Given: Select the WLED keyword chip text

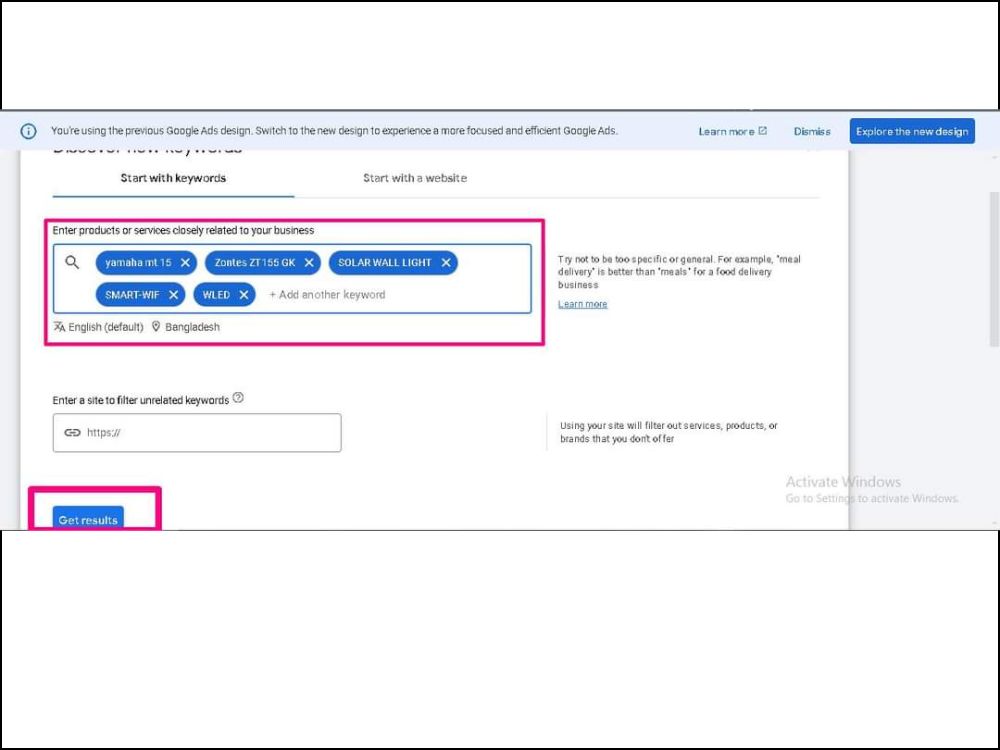Looking at the screenshot, I should click(x=216, y=295).
